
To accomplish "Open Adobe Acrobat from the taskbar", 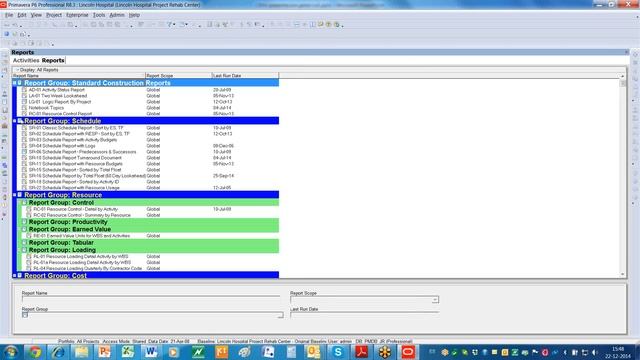I will pos(361,352).
